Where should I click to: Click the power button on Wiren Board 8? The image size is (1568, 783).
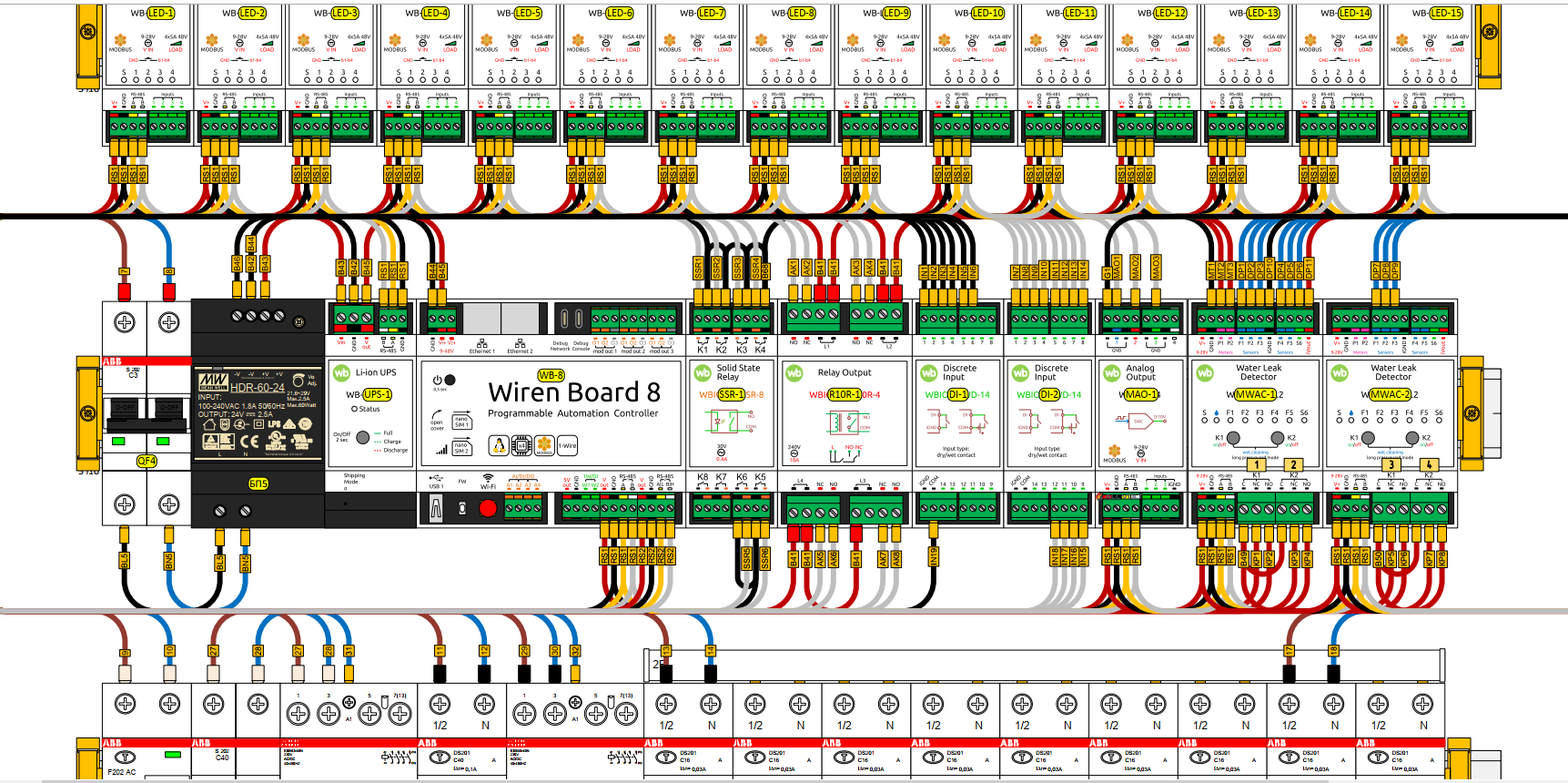point(450,380)
